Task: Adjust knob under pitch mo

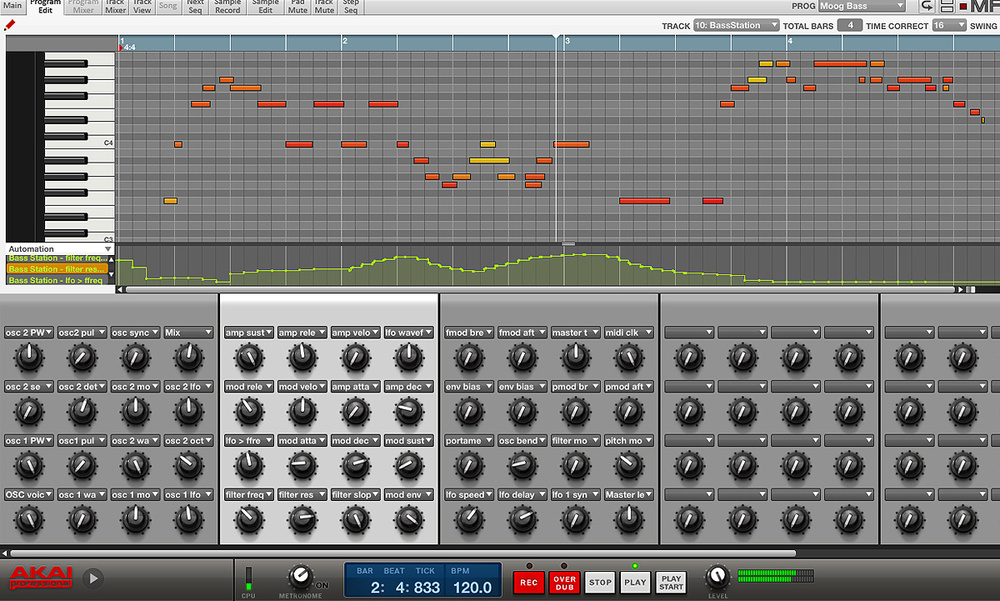Action: tap(629, 466)
